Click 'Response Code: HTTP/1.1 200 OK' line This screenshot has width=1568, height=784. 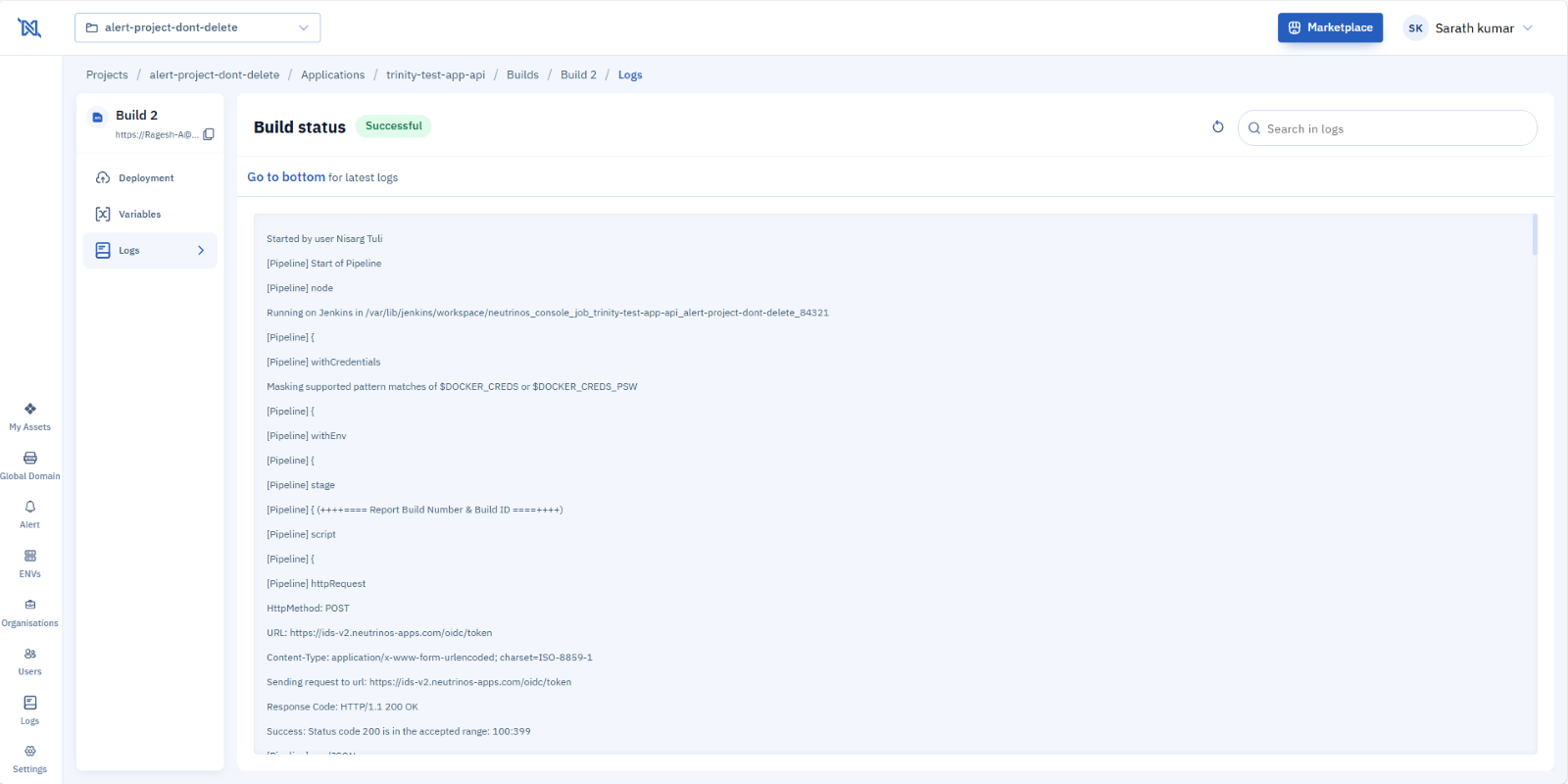[x=342, y=707]
